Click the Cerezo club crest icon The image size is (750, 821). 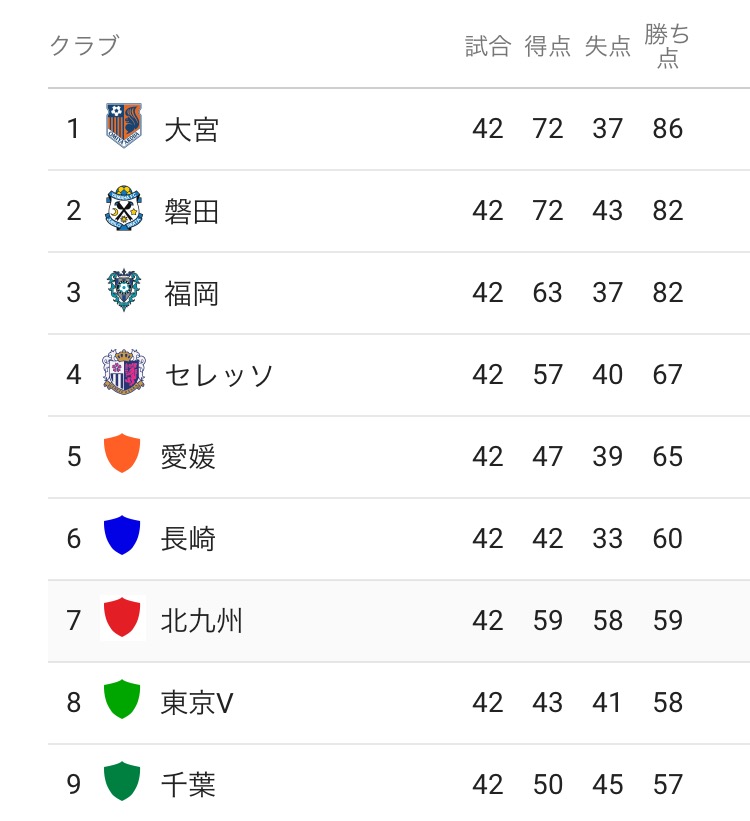click(x=124, y=374)
